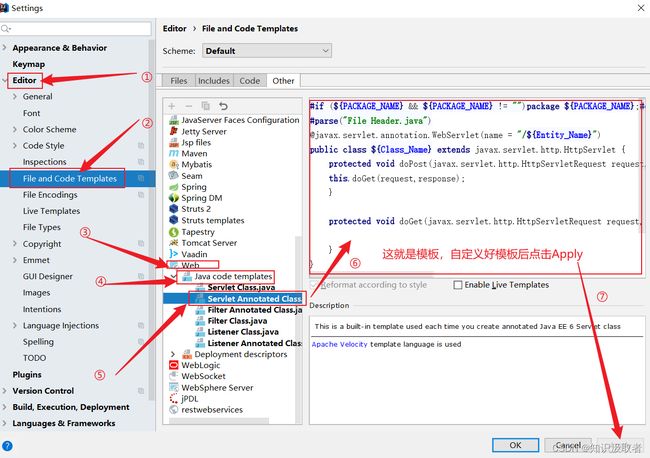
Task: Select the jPDL icon
Action: point(174,399)
